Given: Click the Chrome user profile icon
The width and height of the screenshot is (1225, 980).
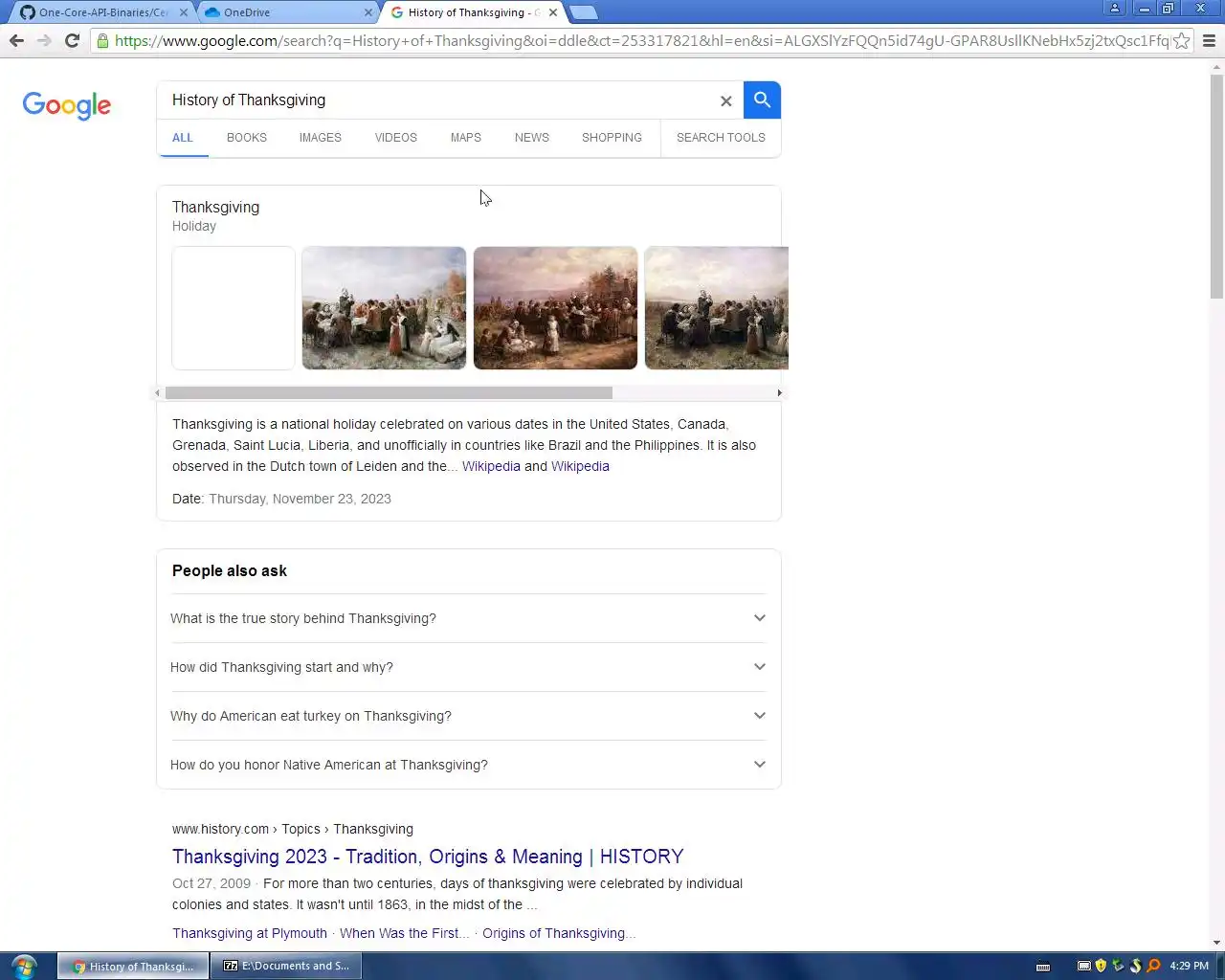Looking at the screenshot, I should click(1115, 8).
